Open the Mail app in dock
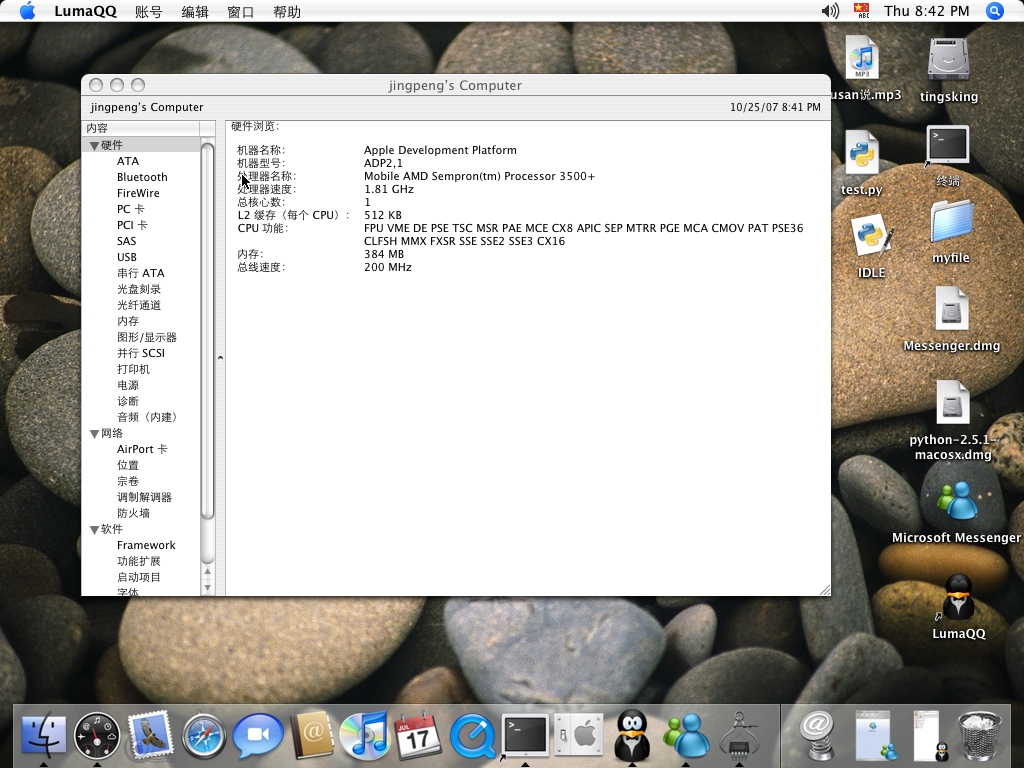The height and width of the screenshot is (768, 1024). coord(150,735)
